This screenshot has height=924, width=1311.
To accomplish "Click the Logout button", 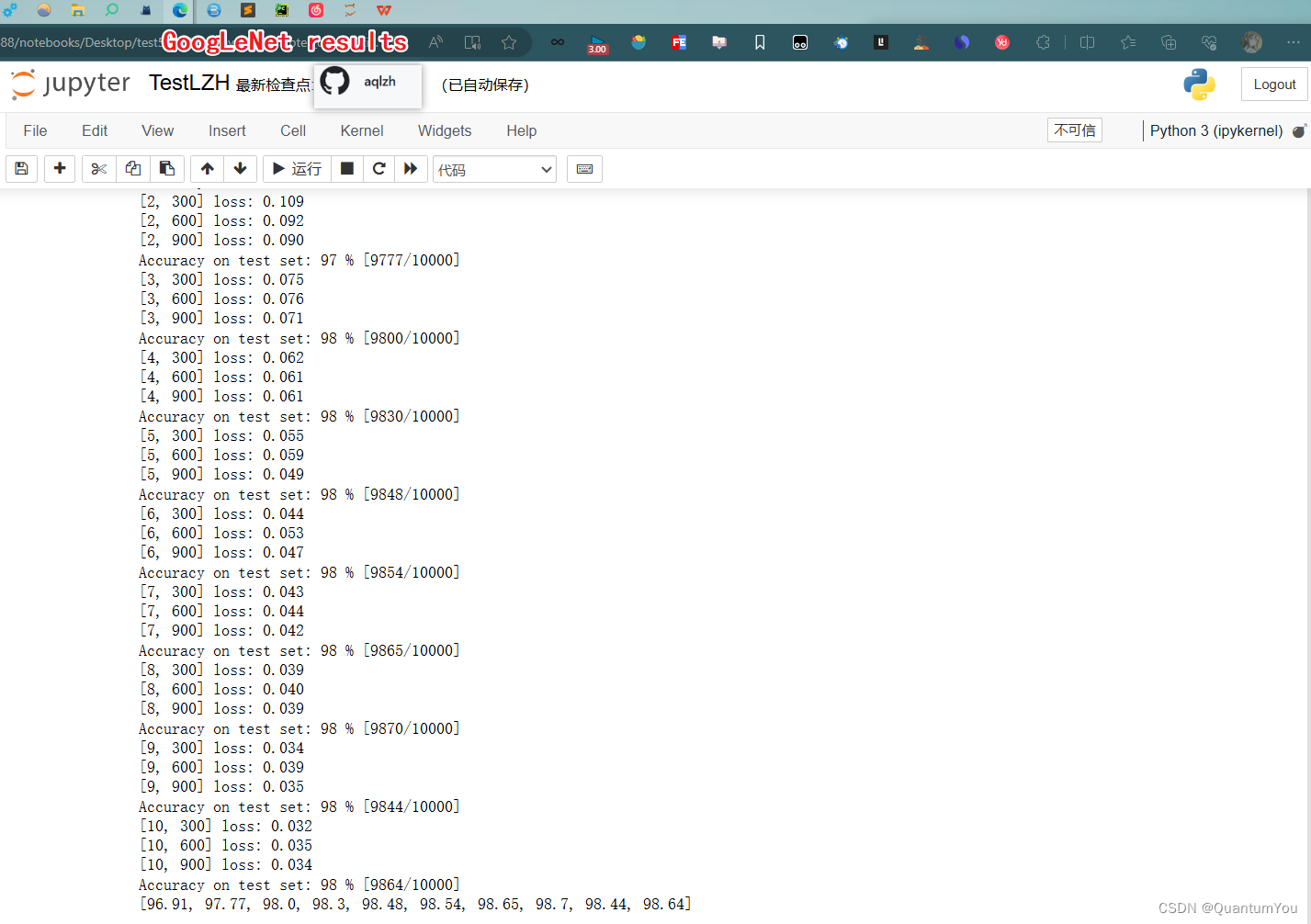I will [x=1274, y=85].
